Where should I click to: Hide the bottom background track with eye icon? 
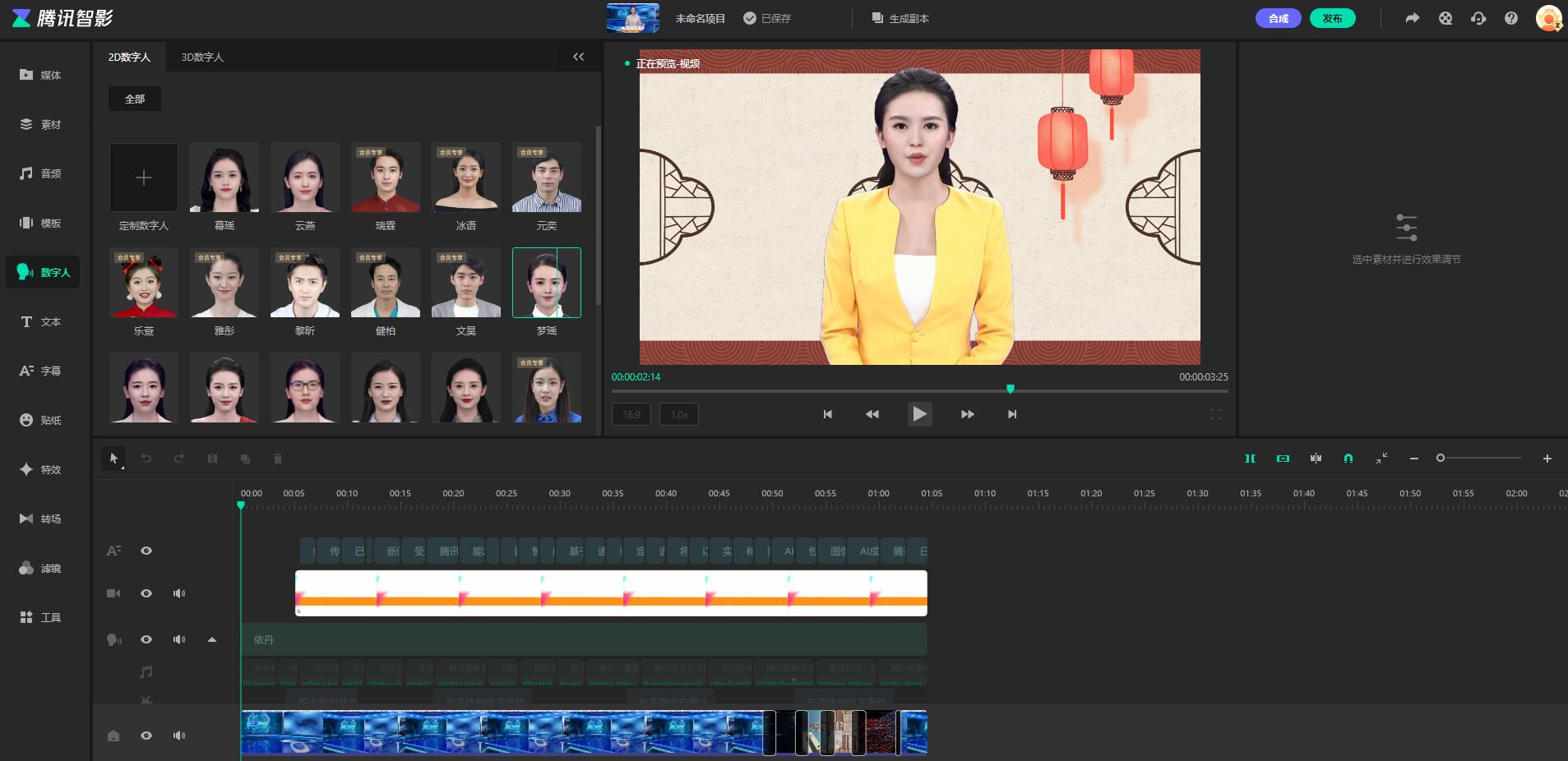tap(146, 736)
